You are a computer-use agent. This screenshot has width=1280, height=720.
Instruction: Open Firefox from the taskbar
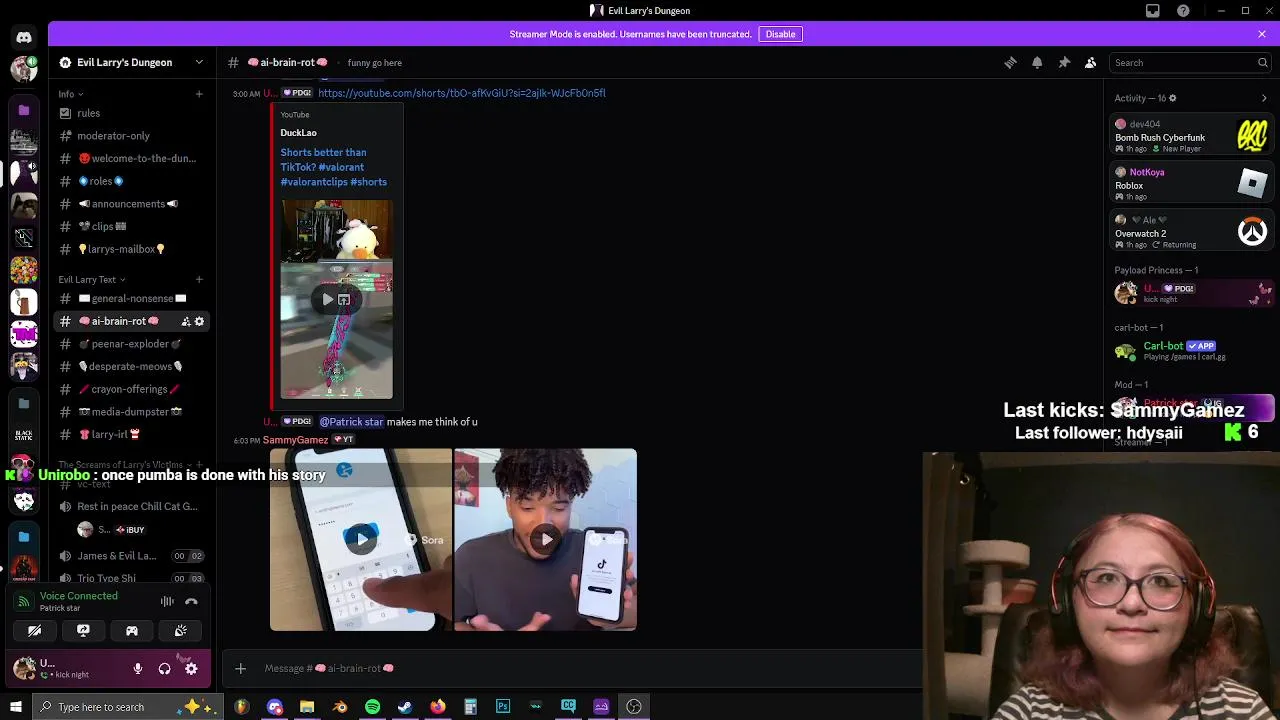coord(438,707)
